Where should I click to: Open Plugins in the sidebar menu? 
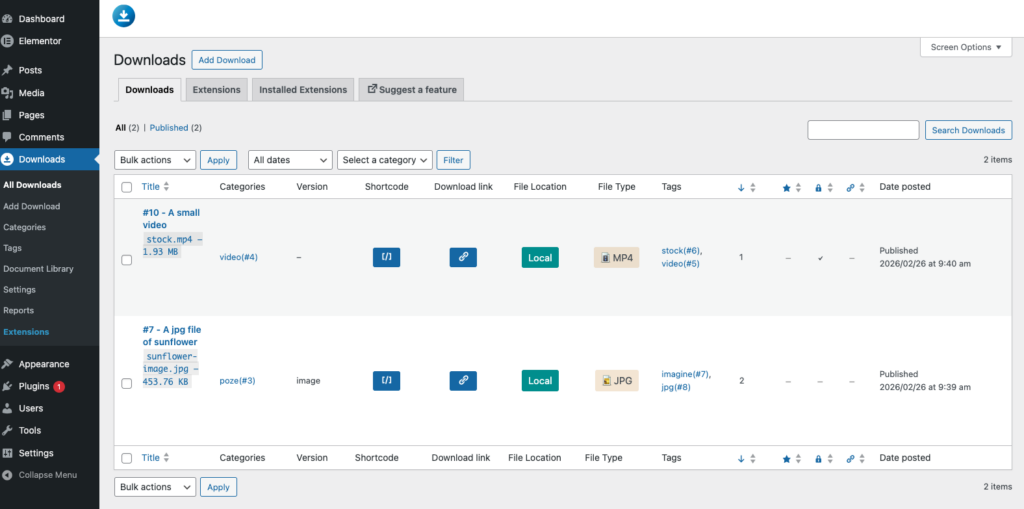(34, 386)
